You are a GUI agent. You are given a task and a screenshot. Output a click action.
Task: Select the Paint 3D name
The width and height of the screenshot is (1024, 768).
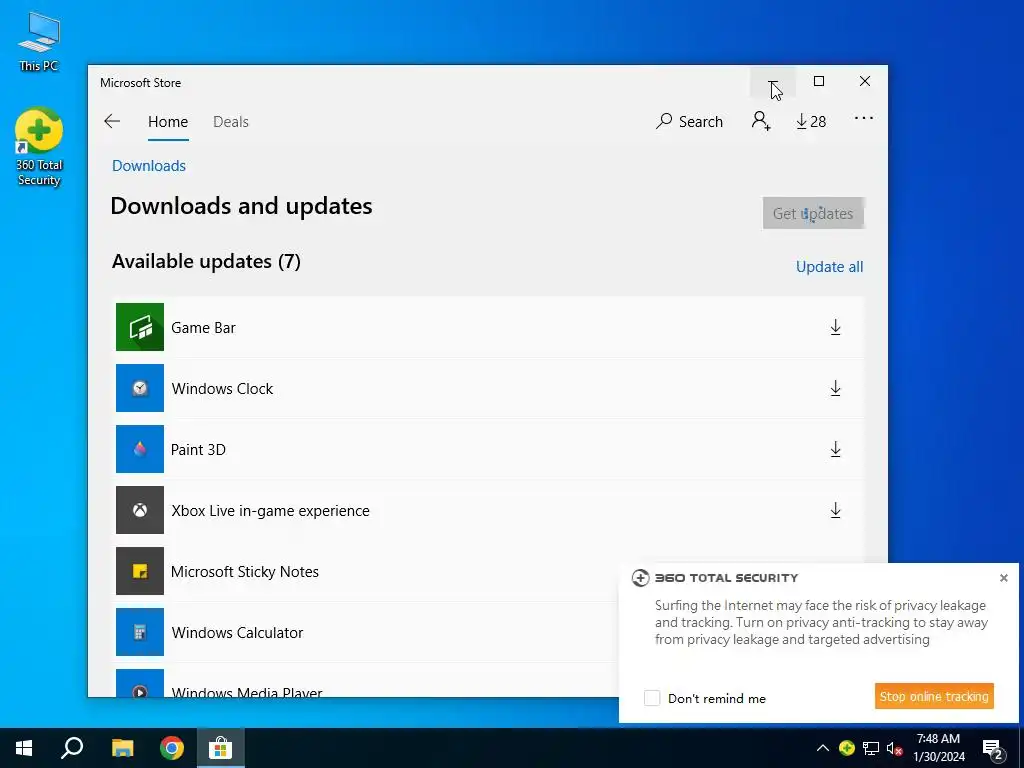click(198, 449)
